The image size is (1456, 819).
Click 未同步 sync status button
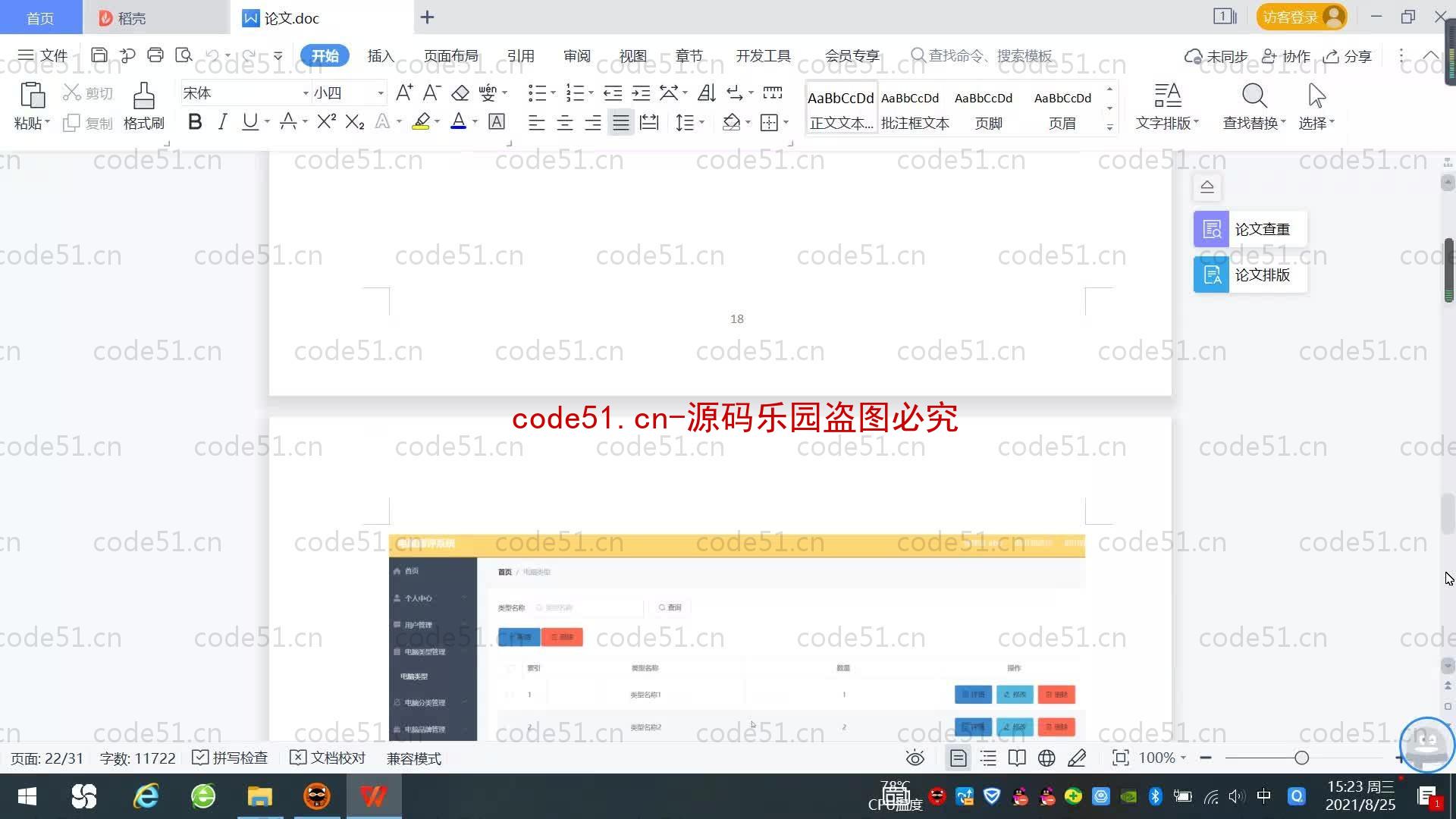click(x=1212, y=56)
